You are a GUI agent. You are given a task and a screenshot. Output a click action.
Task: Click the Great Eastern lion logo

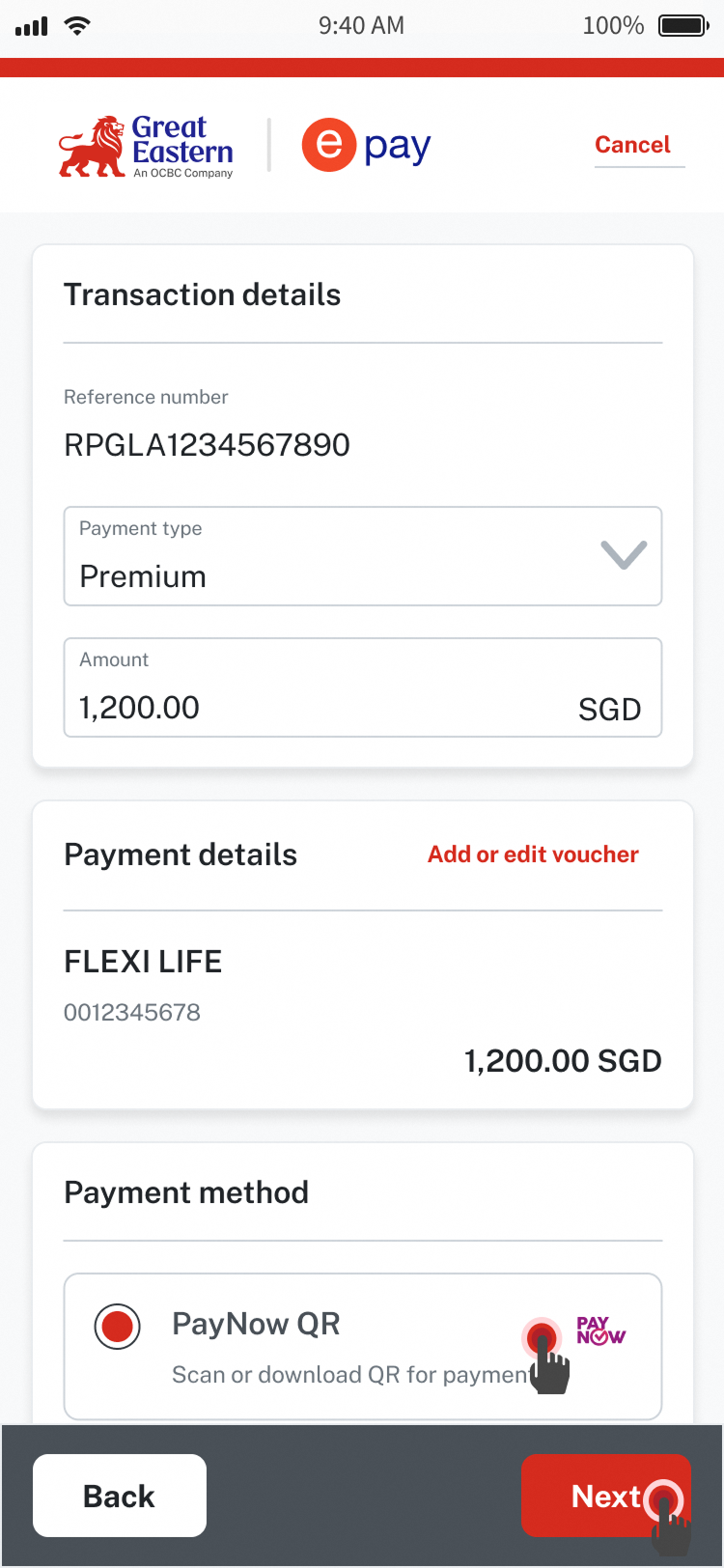pyautogui.click(x=93, y=147)
